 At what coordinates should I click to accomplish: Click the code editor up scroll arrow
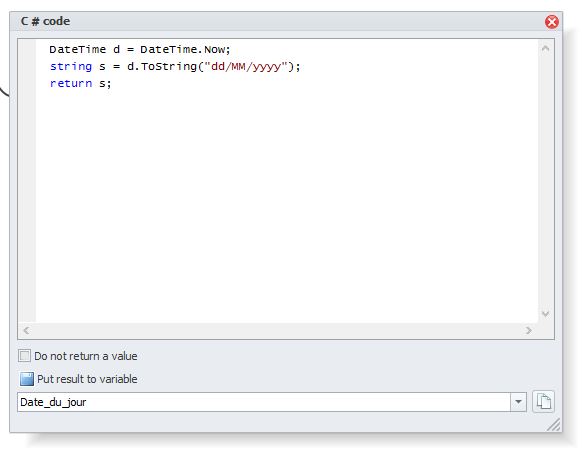(x=545, y=48)
